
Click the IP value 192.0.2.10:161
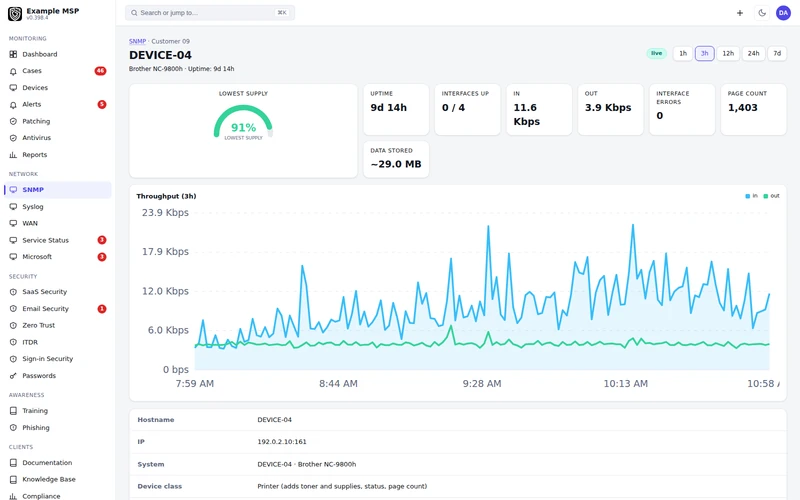(x=282, y=442)
